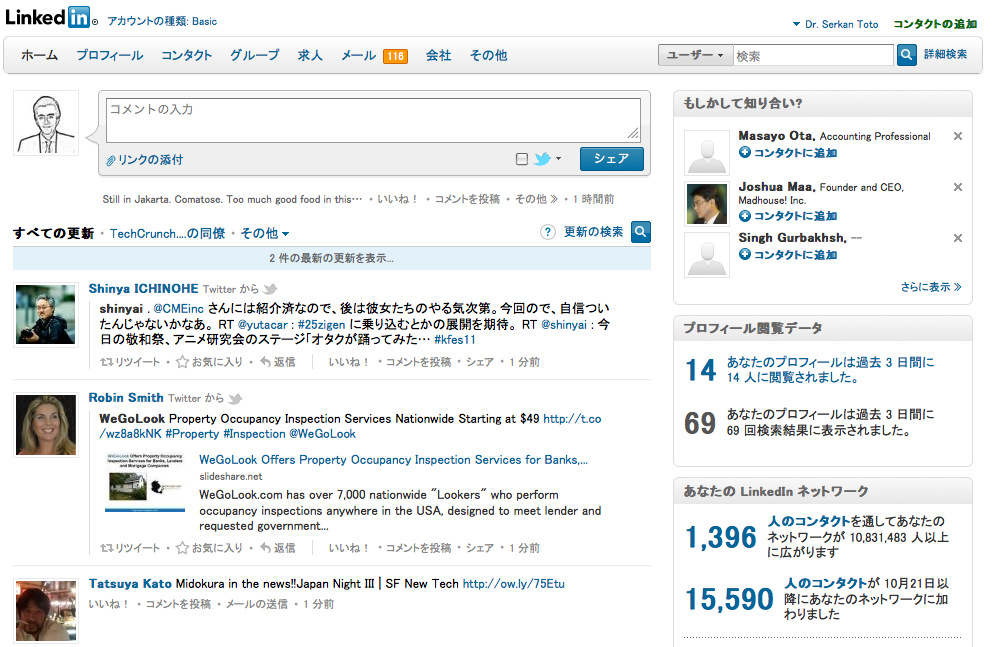Expand the その他 updates filter dropdown
Viewport: 992px width, 647px height.
(x=264, y=233)
